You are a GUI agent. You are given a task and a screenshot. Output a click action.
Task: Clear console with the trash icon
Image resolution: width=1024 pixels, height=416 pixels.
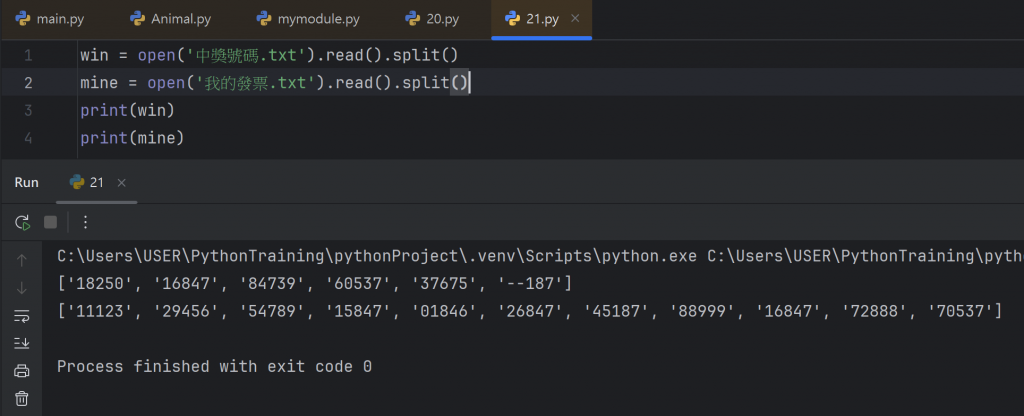(x=22, y=398)
